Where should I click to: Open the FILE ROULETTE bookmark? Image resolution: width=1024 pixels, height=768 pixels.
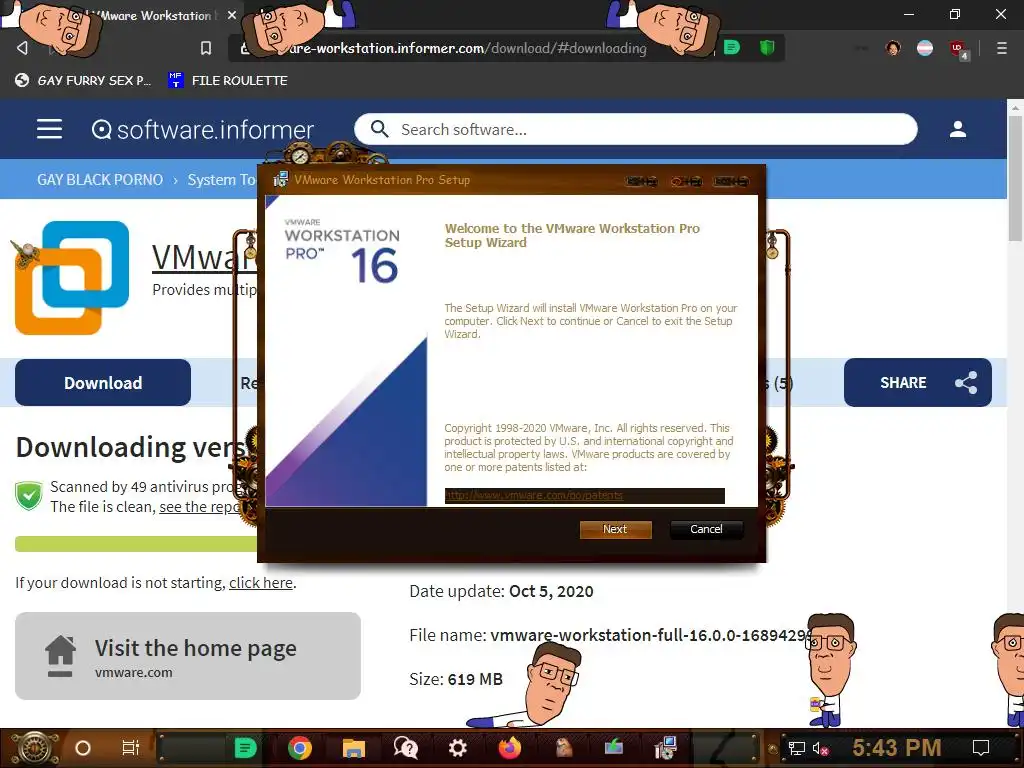227,80
